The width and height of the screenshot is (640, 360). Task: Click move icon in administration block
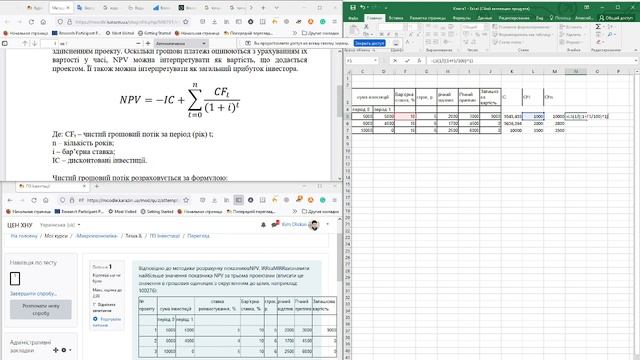[x=56, y=350]
